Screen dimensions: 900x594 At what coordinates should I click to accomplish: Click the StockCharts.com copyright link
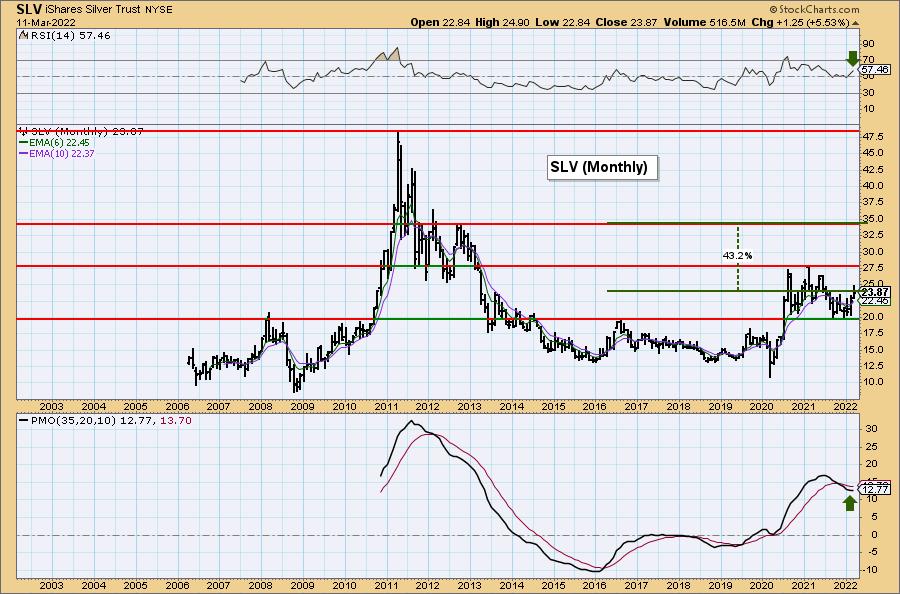click(x=814, y=9)
